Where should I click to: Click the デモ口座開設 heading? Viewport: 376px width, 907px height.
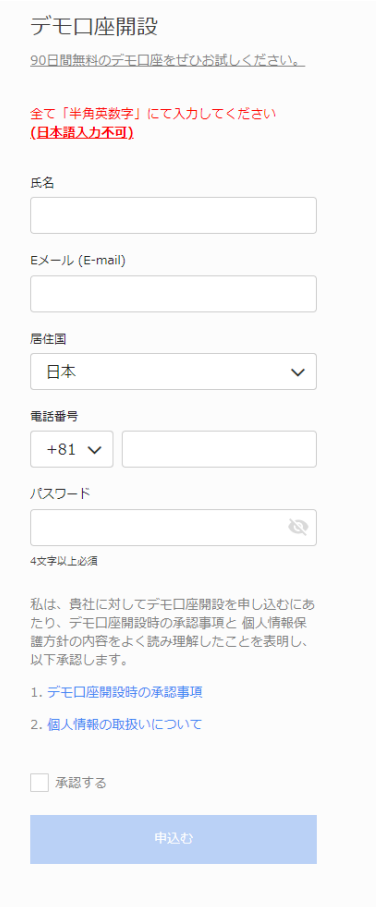coord(94,27)
